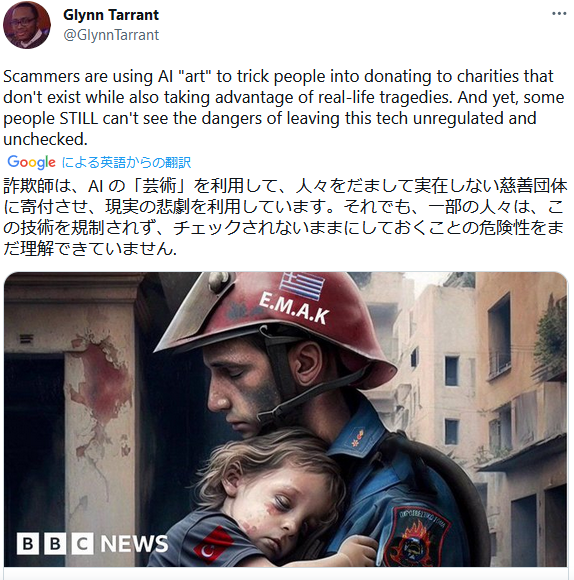This screenshot has height=580, width=574.
Task: Click the による英語からの翻訳 translation label
Action: pyautogui.click(x=126, y=162)
